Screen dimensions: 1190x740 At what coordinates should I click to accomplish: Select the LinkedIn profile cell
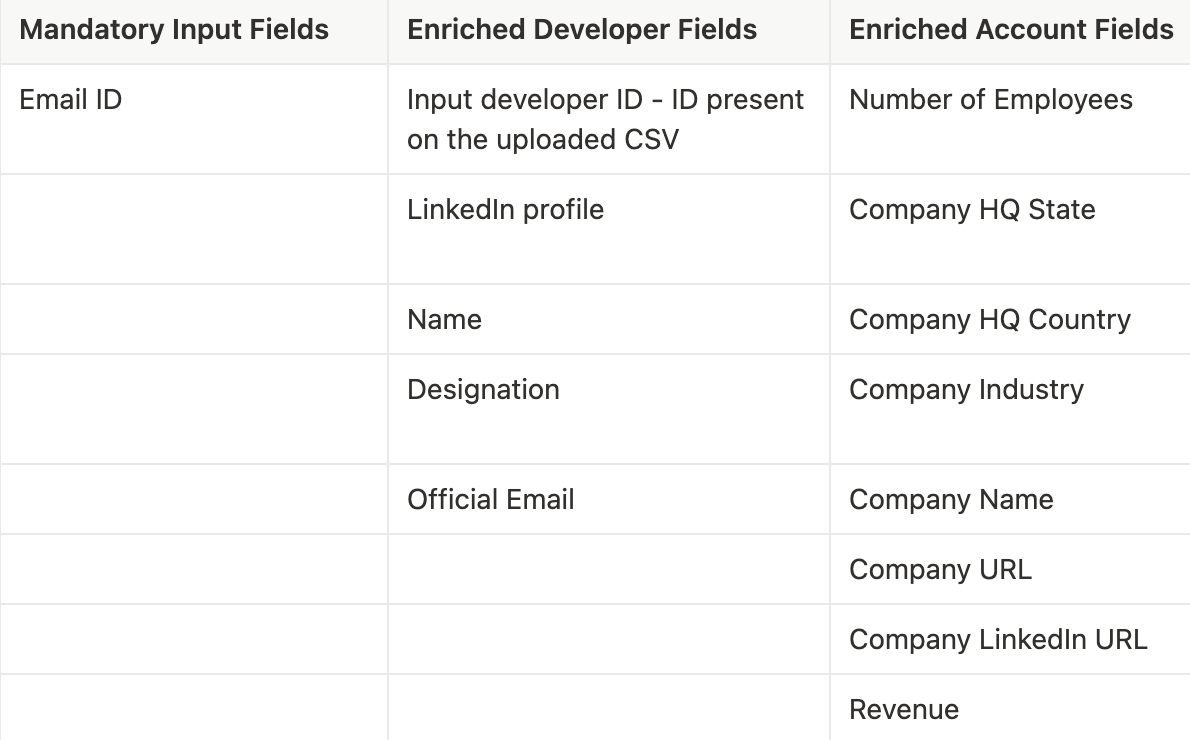(x=505, y=210)
